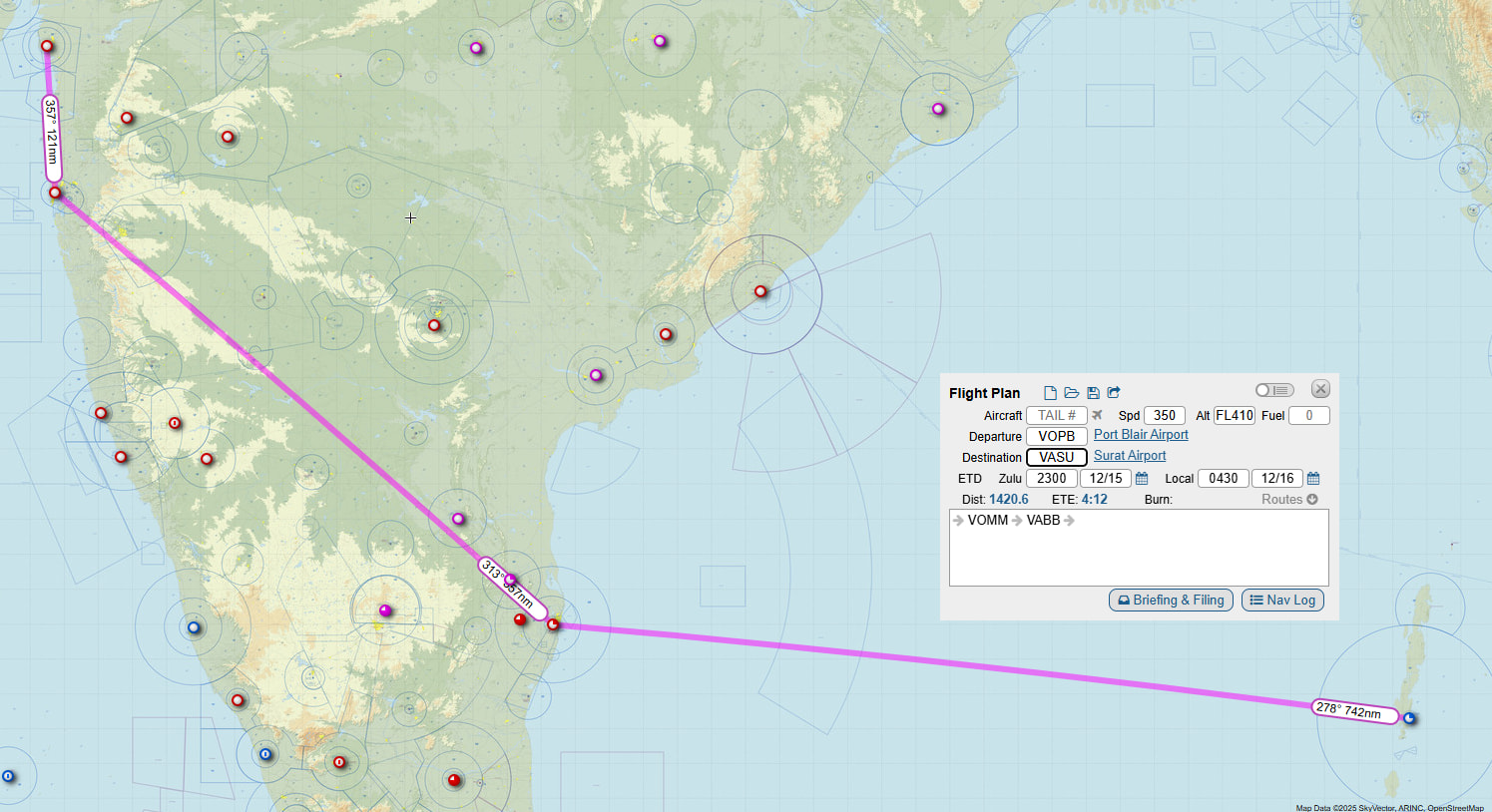The height and width of the screenshot is (812, 1492).
Task: Open the Zulu date calendar picker
Action: 1142,479
